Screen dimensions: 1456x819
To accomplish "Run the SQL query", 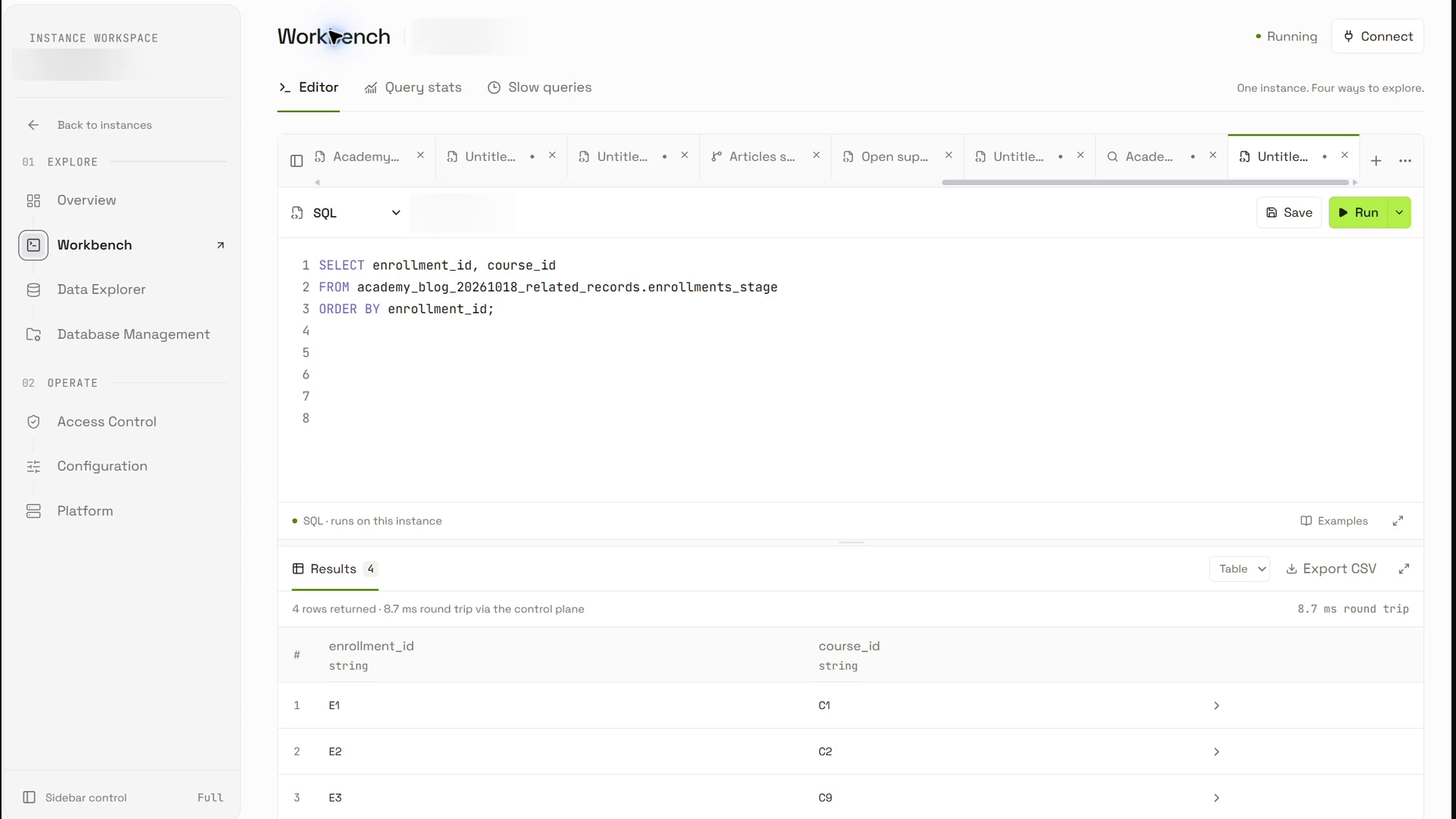I will (1358, 213).
